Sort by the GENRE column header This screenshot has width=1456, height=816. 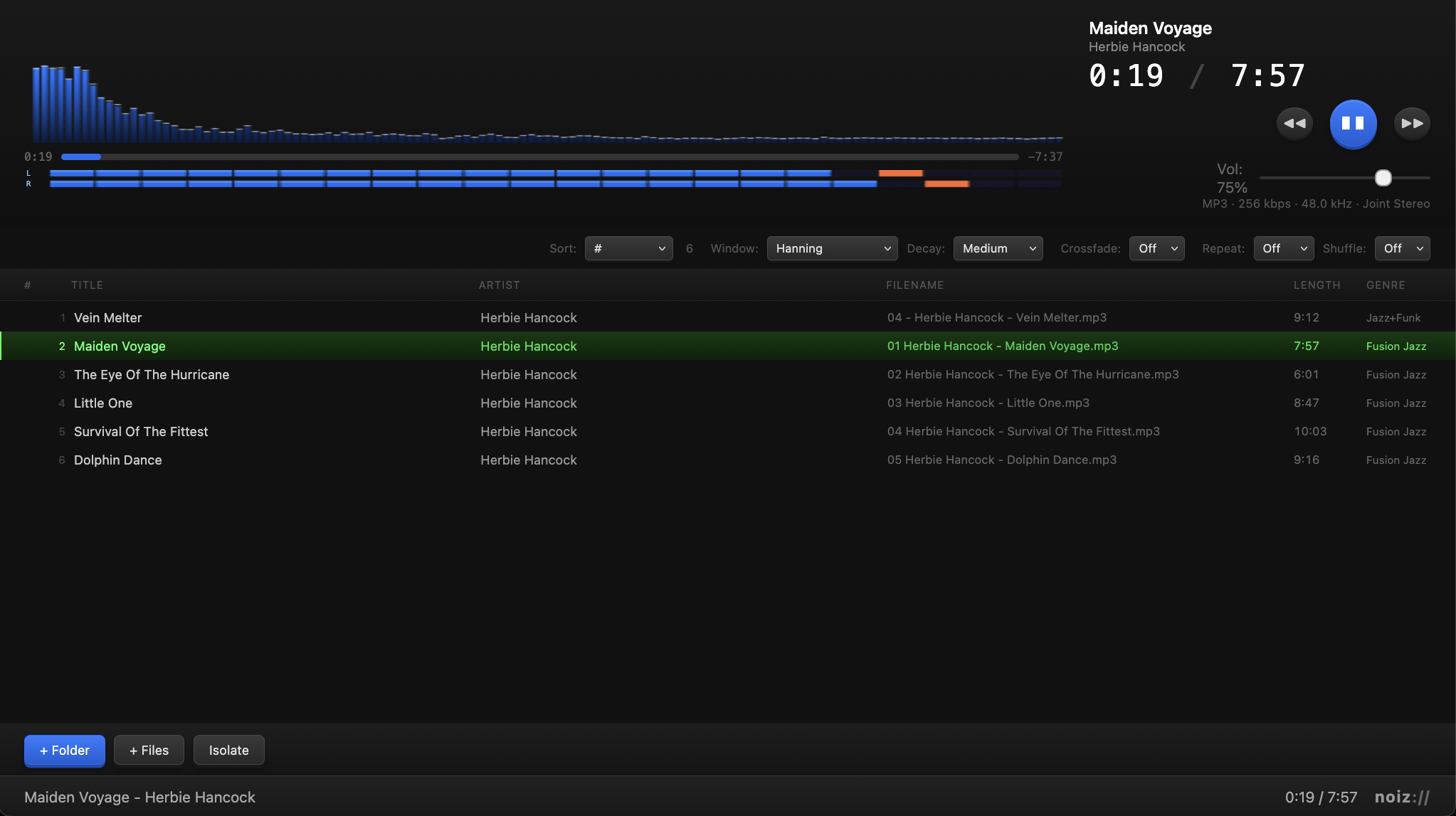1386,285
